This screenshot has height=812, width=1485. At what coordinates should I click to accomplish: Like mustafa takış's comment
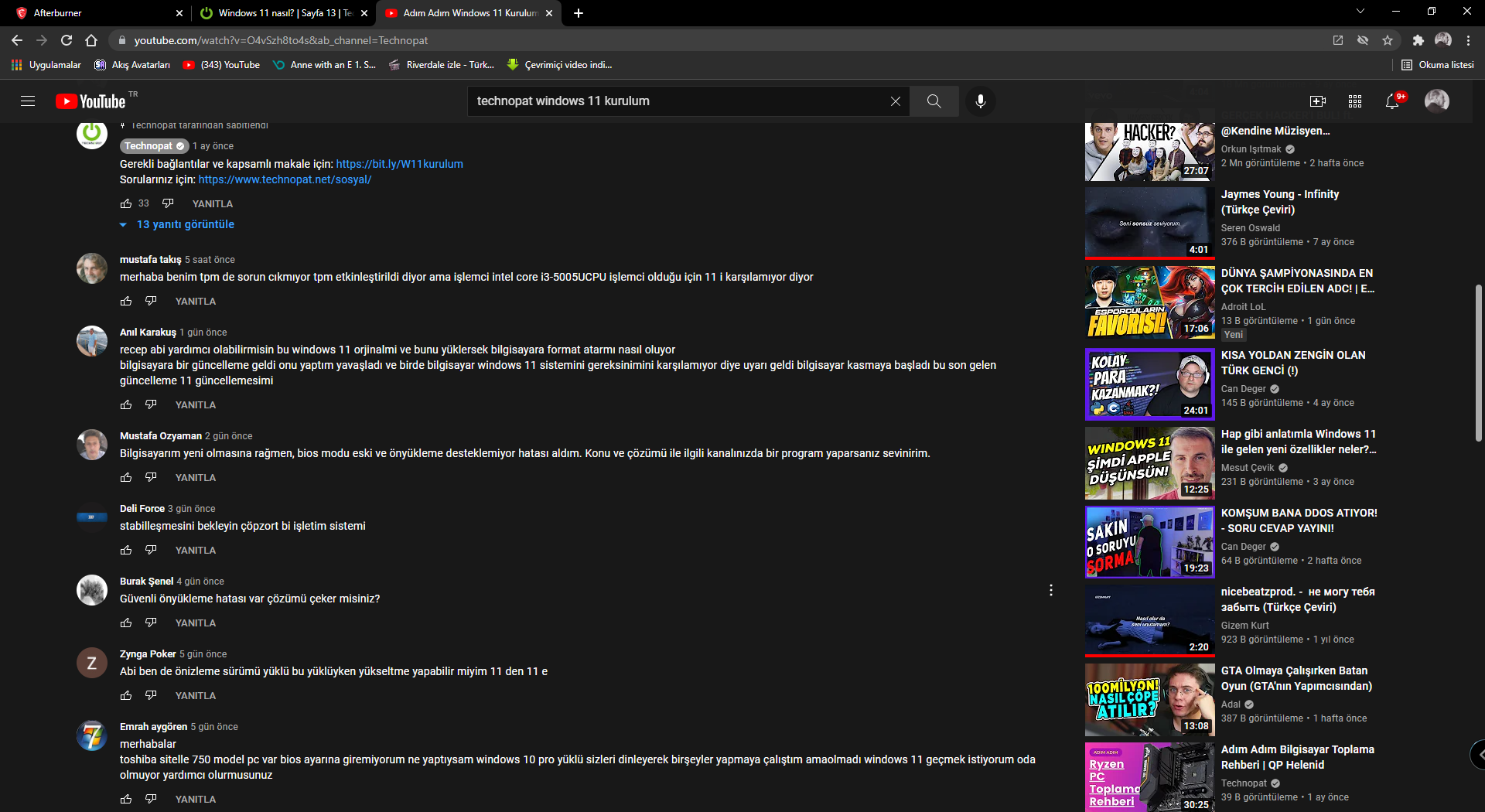pos(126,301)
